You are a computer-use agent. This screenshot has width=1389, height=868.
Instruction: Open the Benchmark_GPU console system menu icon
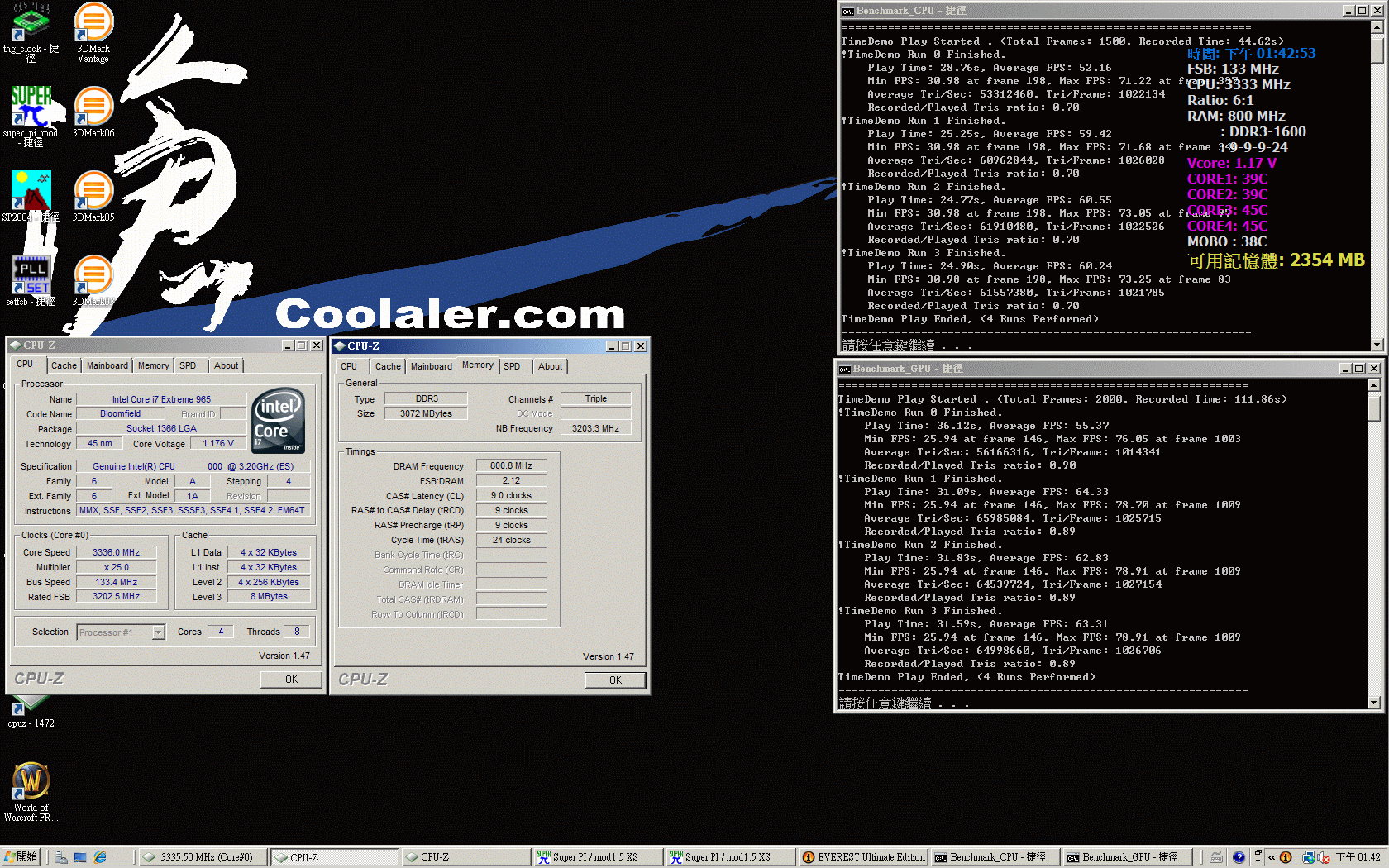845,369
